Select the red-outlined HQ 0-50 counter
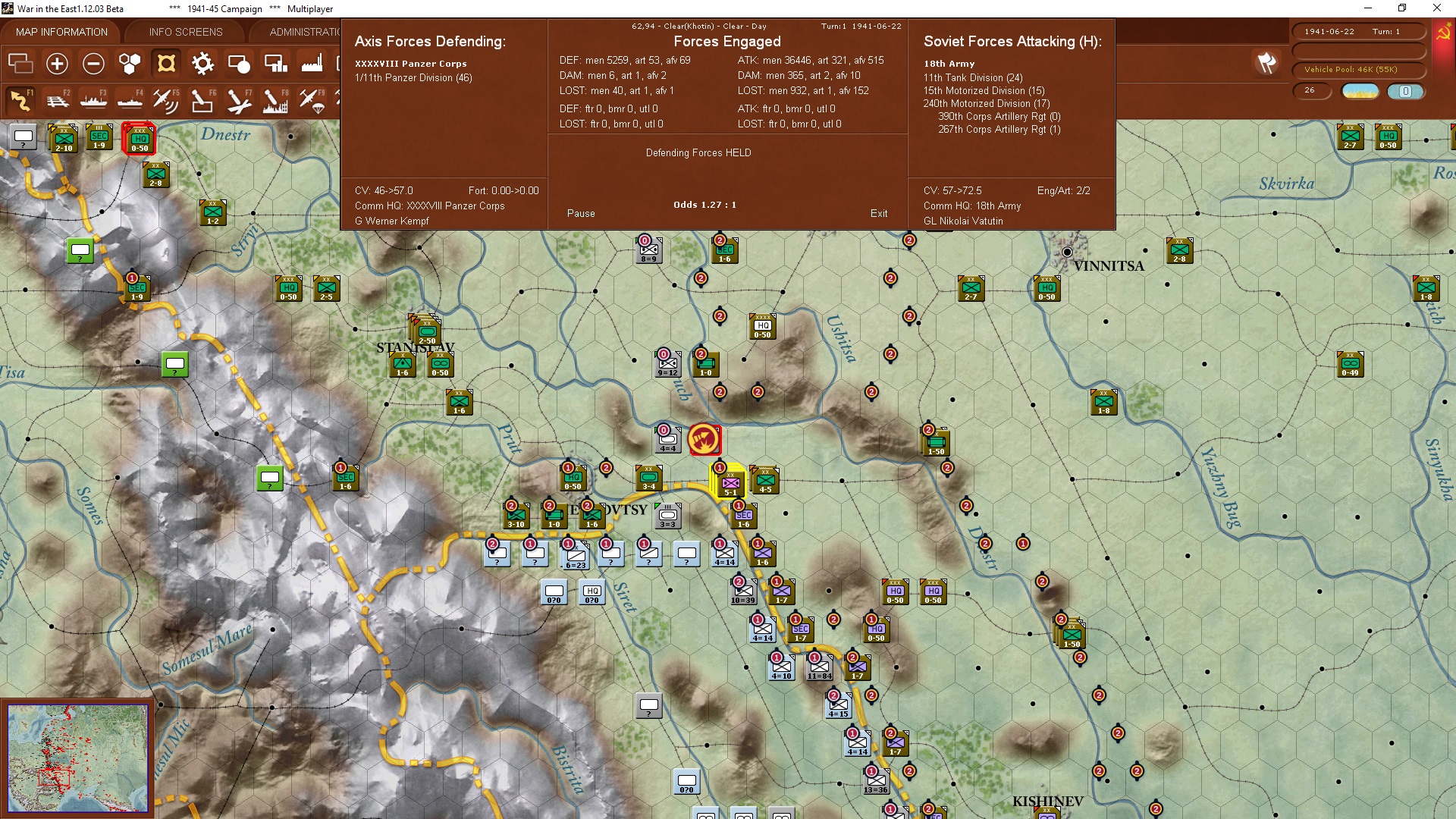1456x819 pixels. 140,139
